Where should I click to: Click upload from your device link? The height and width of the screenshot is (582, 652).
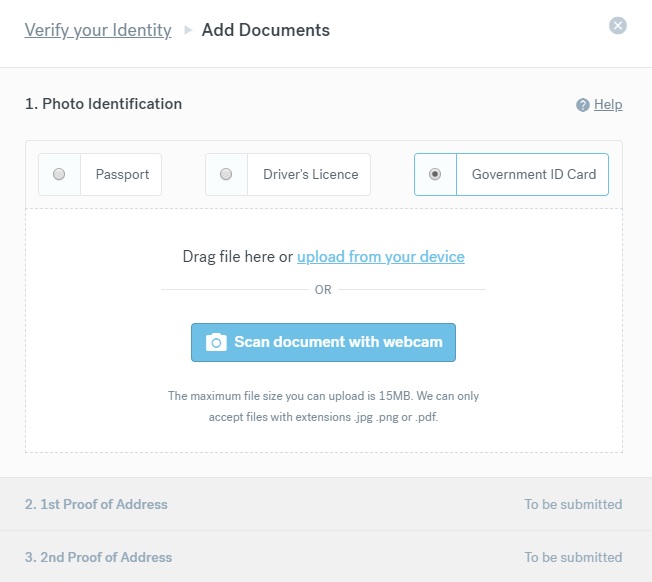380,256
